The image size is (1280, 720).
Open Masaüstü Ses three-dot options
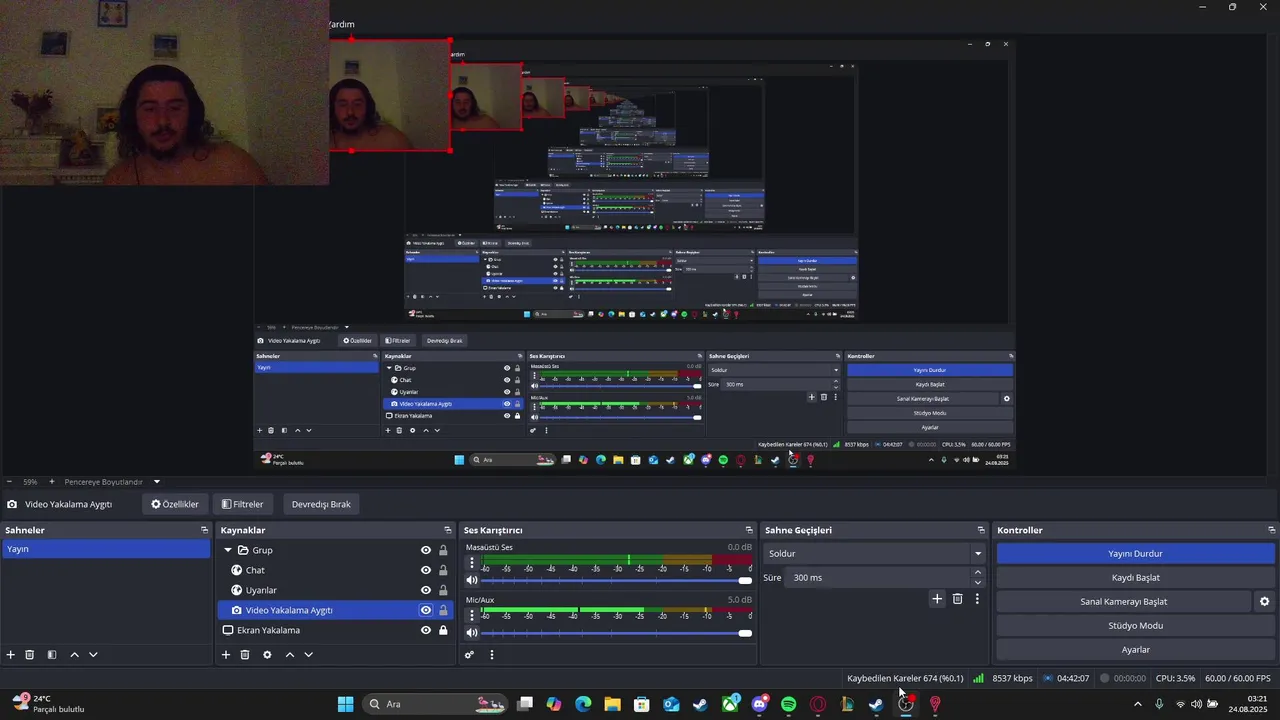(472, 563)
